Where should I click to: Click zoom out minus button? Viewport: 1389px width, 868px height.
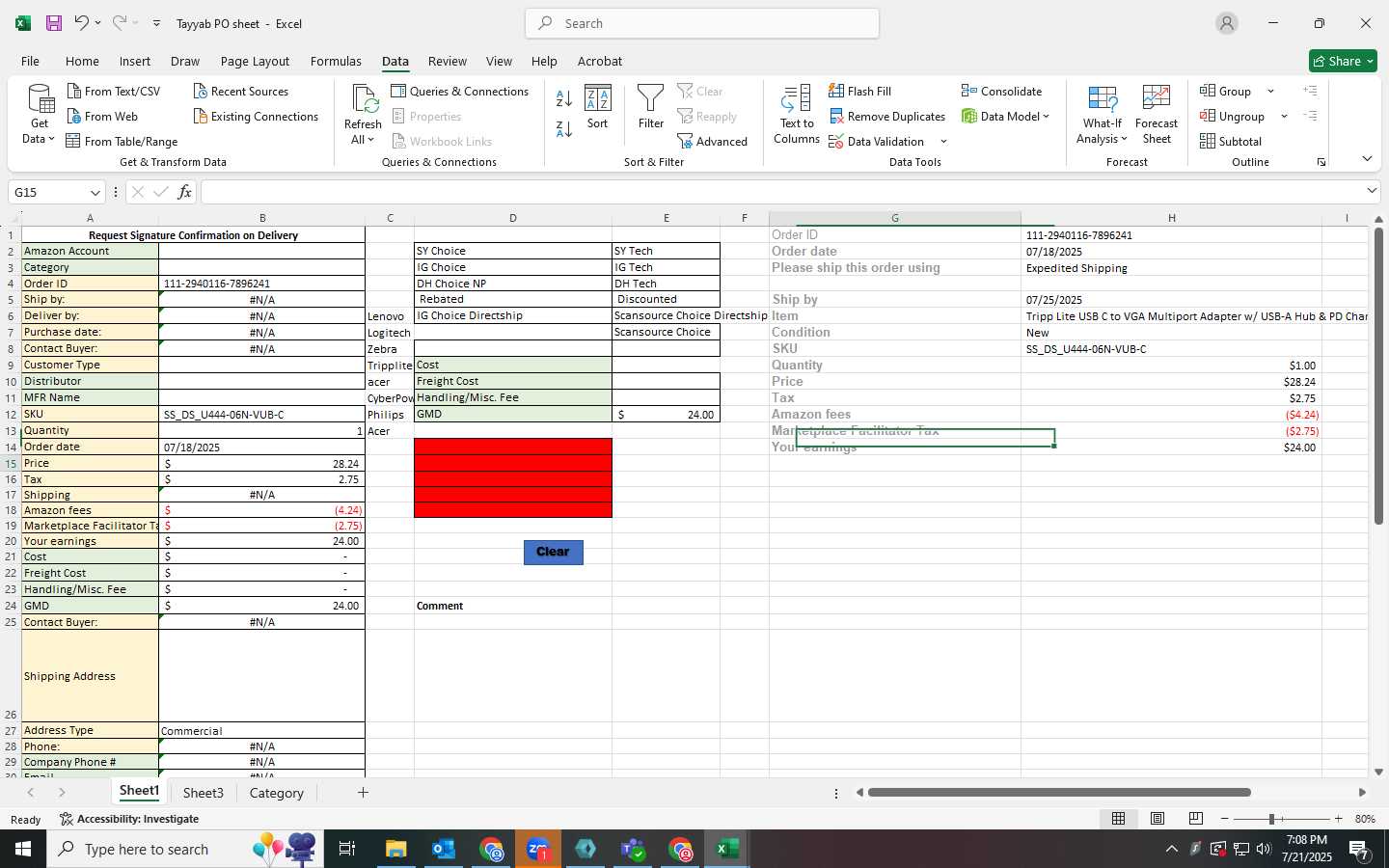[x=1224, y=819]
